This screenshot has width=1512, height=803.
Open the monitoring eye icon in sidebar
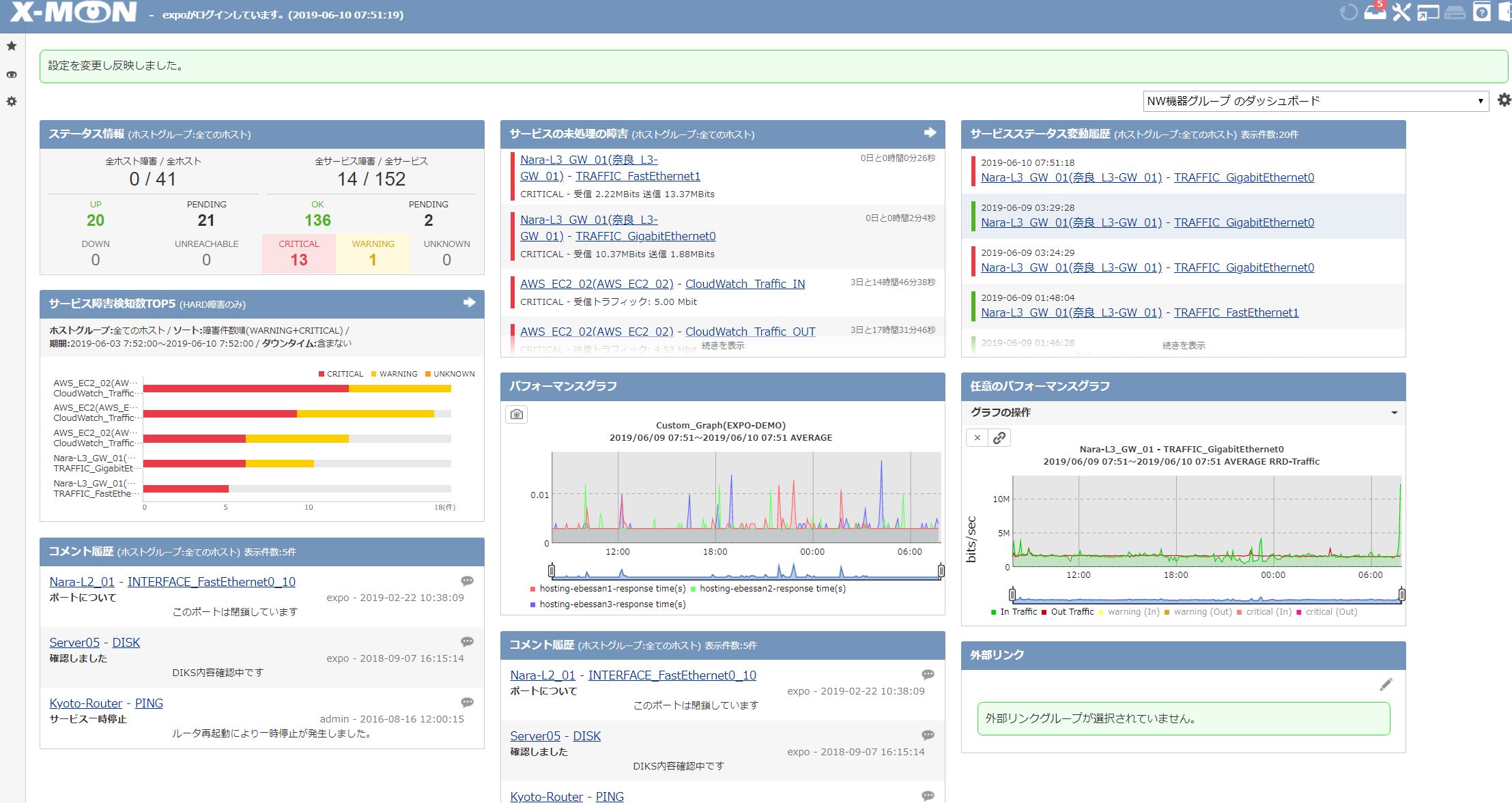(x=12, y=74)
